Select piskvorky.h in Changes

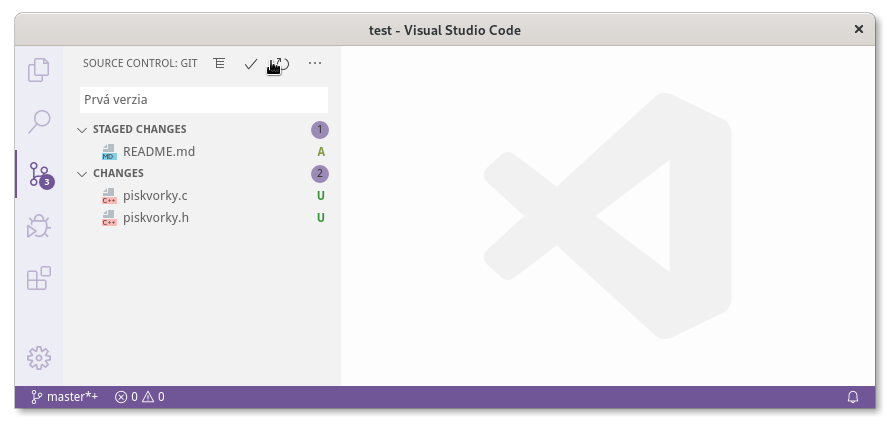pos(155,218)
